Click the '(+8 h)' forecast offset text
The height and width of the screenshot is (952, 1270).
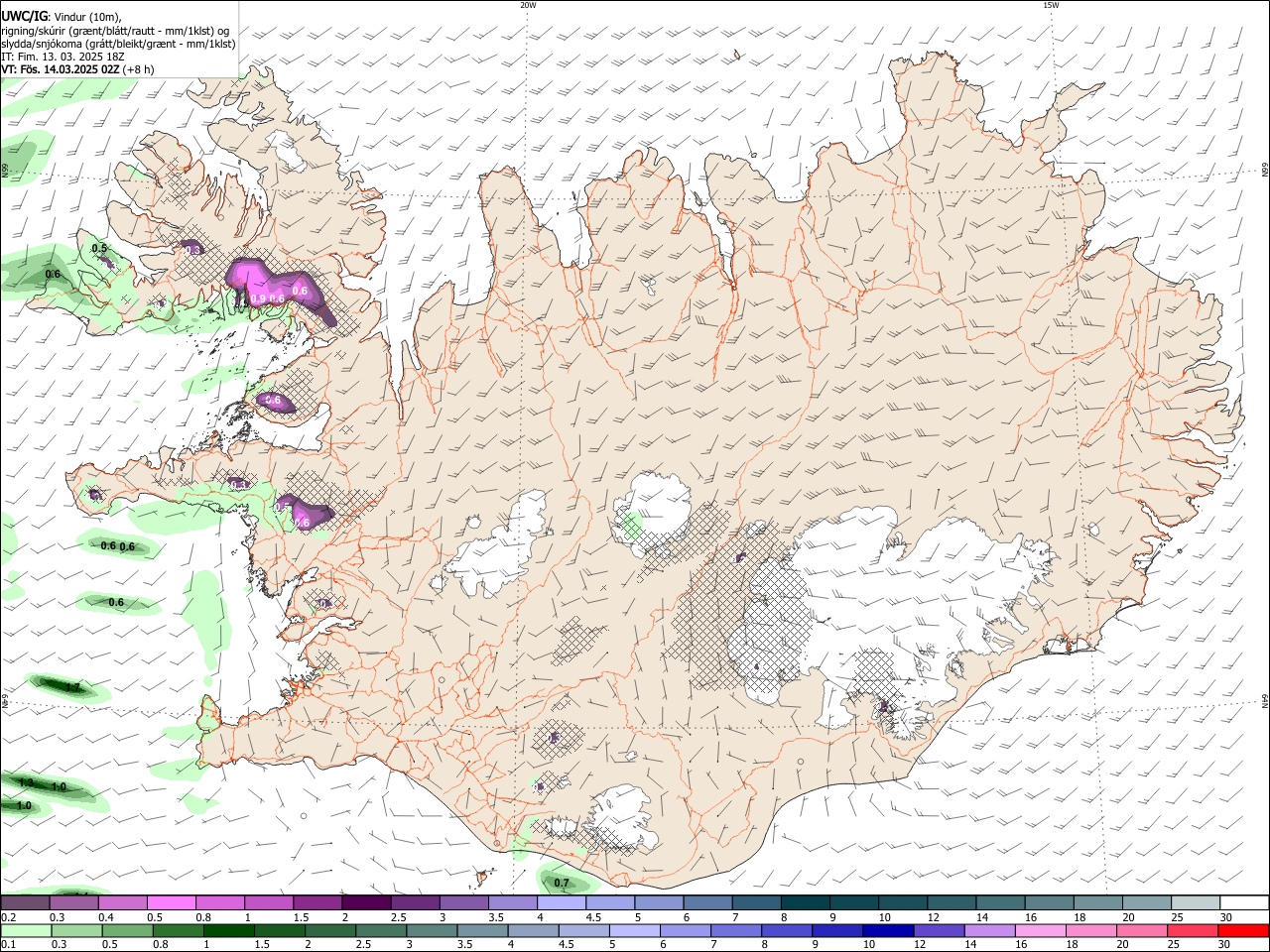coord(140,69)
